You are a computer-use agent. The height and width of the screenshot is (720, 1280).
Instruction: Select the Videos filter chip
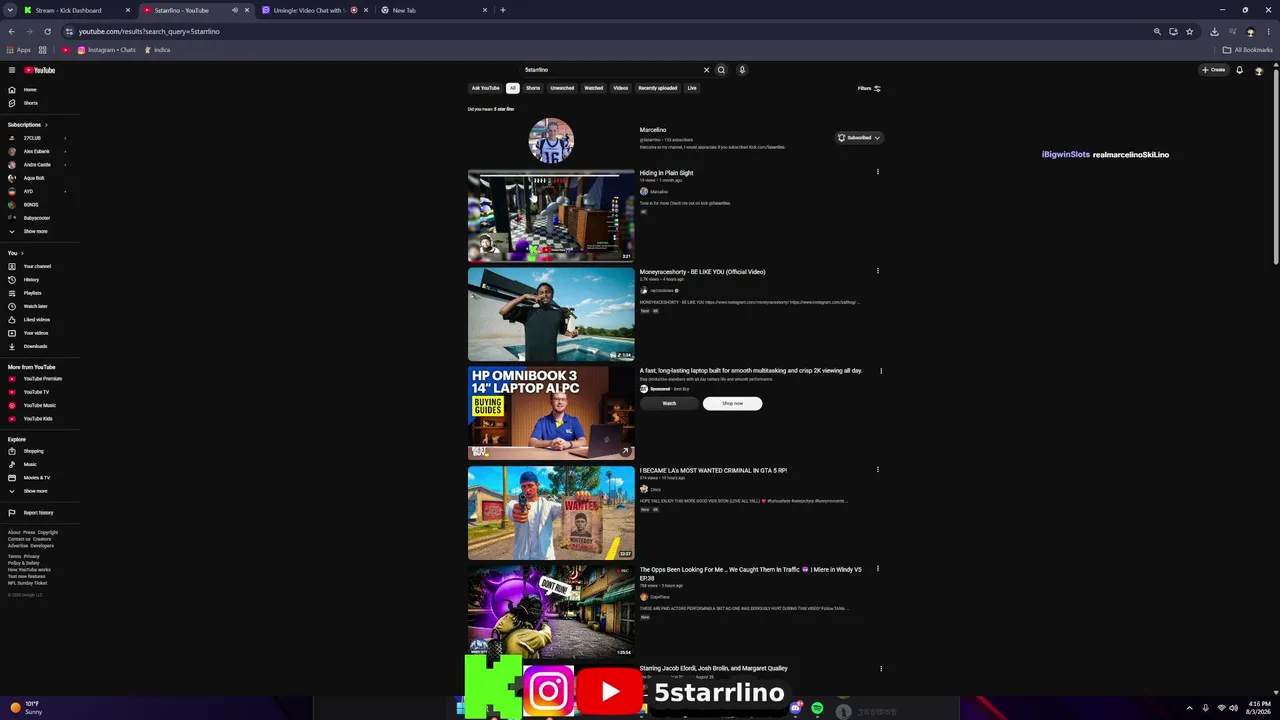pos(621,88)
